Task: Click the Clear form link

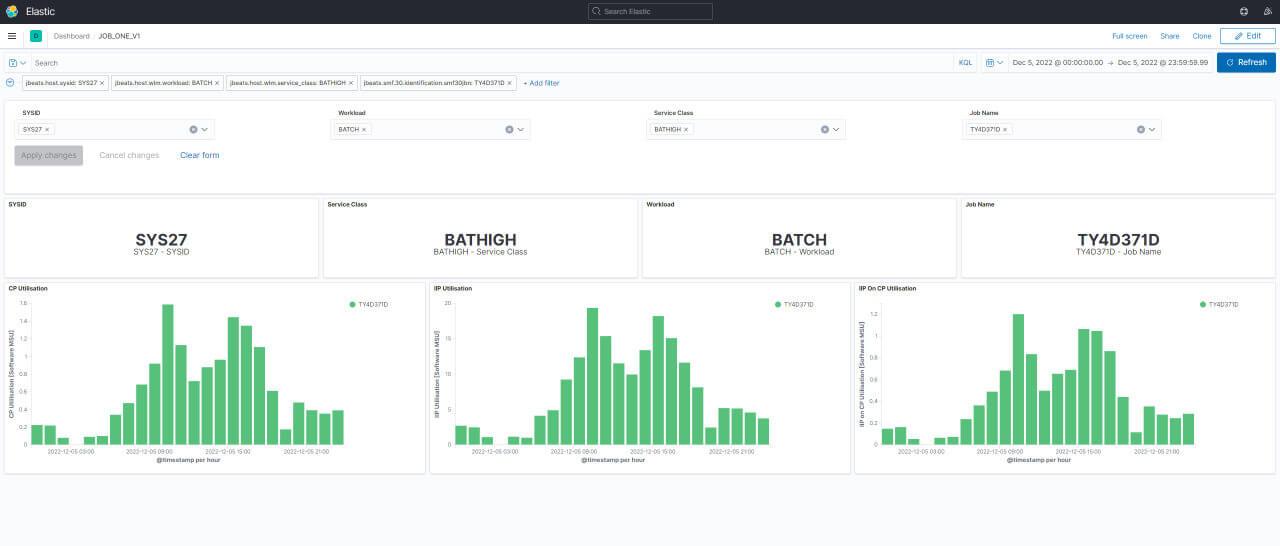Action: pos(199,155)
